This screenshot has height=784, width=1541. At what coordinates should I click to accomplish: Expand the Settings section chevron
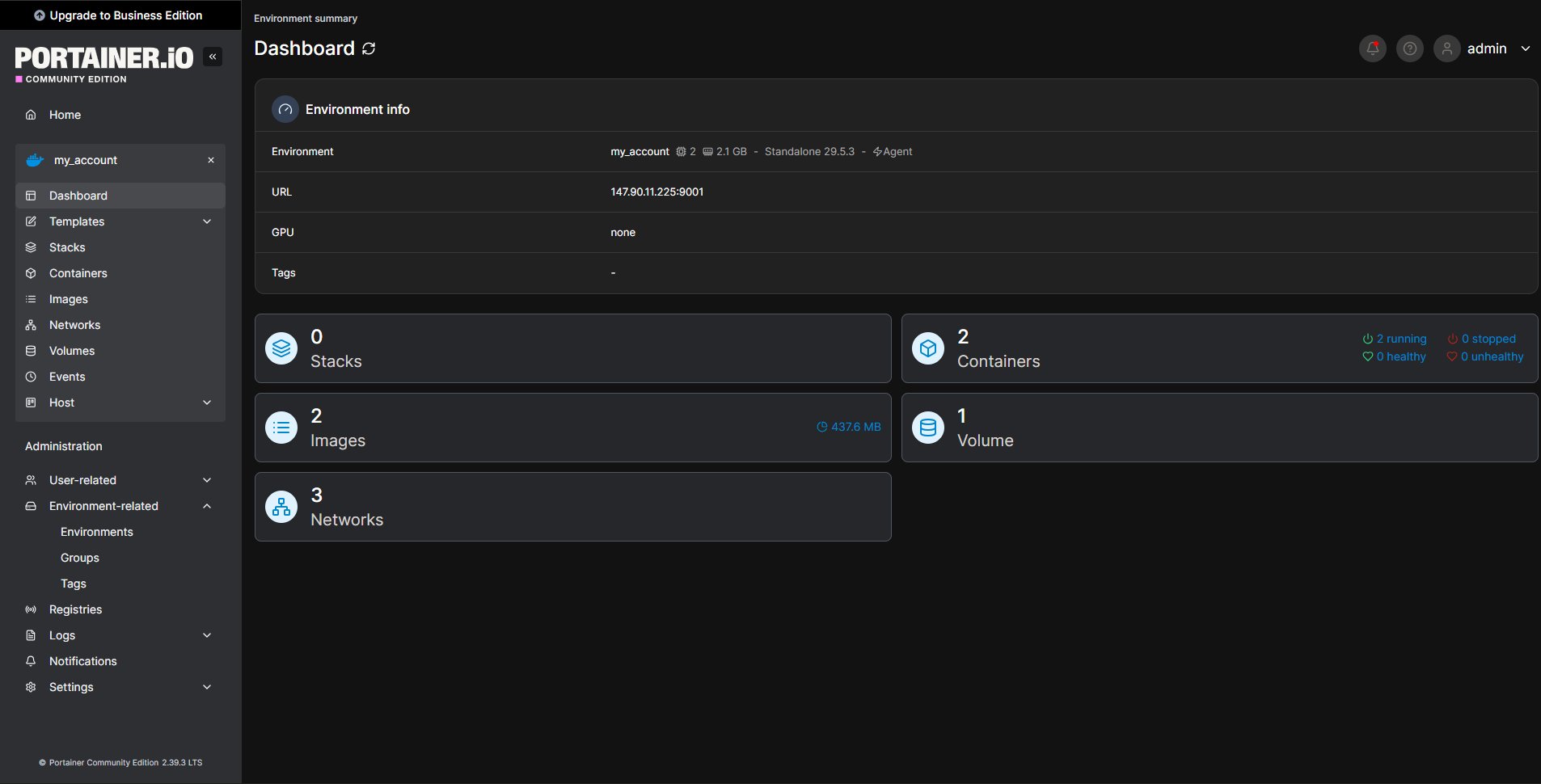click(207, 687)
